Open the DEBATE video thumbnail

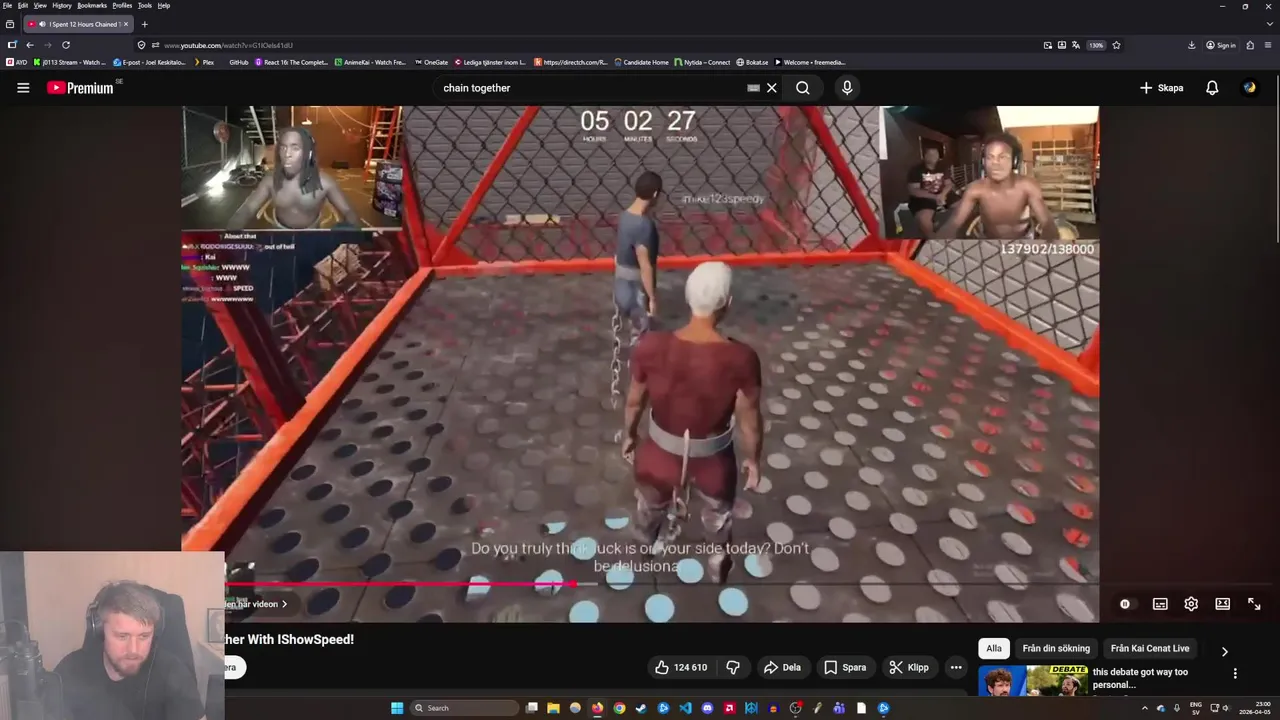pos(1033,681)
